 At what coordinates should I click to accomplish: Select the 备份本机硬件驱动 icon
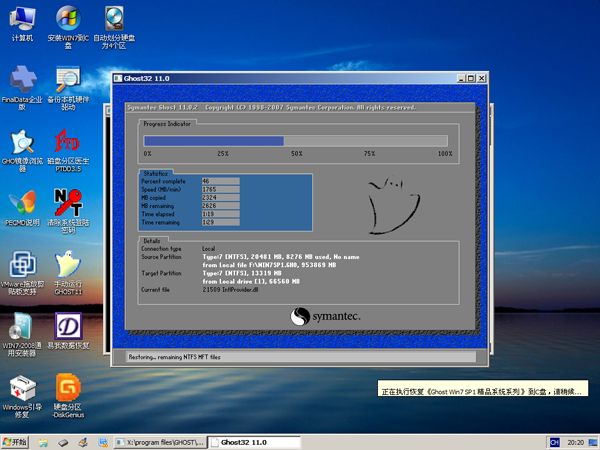click(68, 88)
